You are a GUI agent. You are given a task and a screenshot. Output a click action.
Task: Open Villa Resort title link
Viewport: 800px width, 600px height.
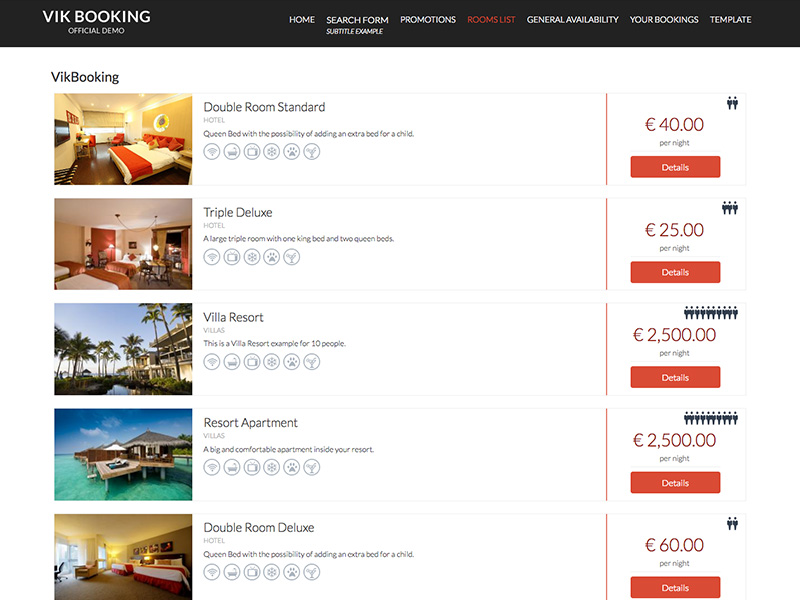click(233, 317)
